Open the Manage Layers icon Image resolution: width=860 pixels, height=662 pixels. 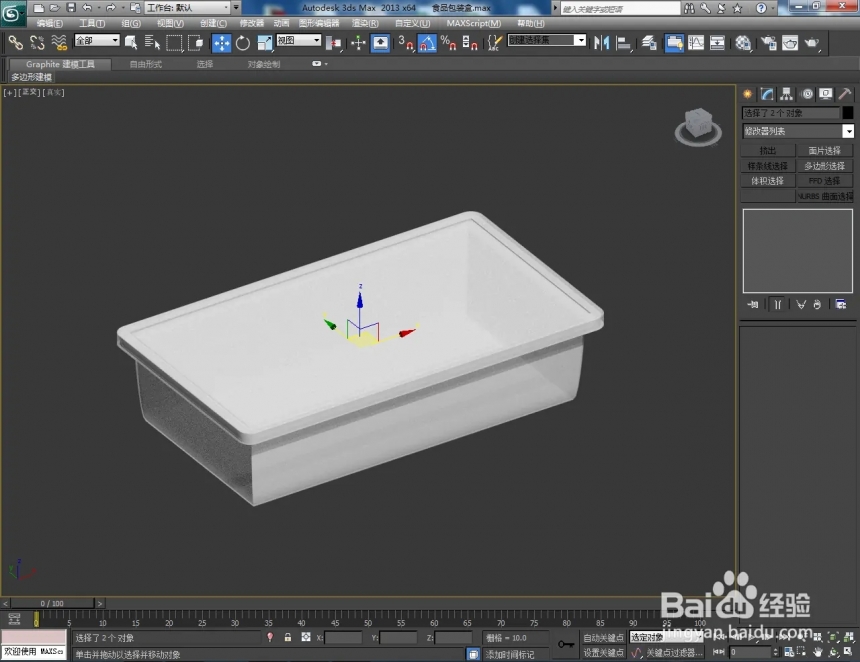click(x=649, y=43)
